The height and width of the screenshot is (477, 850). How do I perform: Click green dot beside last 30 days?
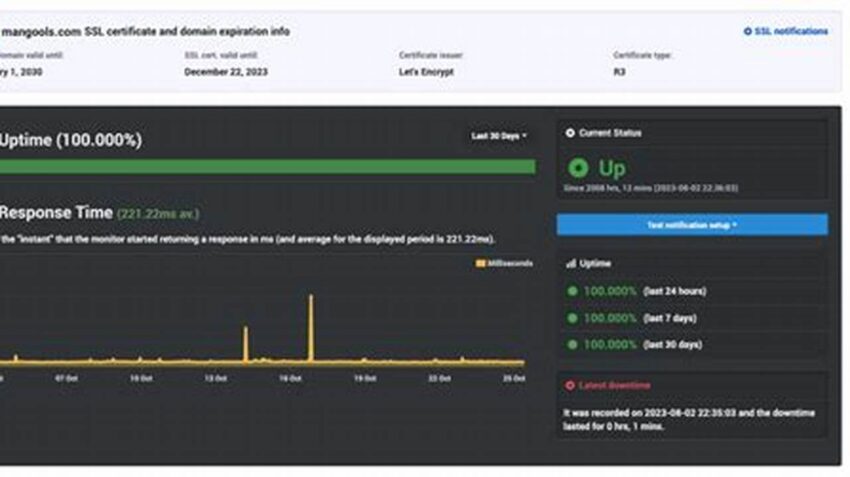572,344
